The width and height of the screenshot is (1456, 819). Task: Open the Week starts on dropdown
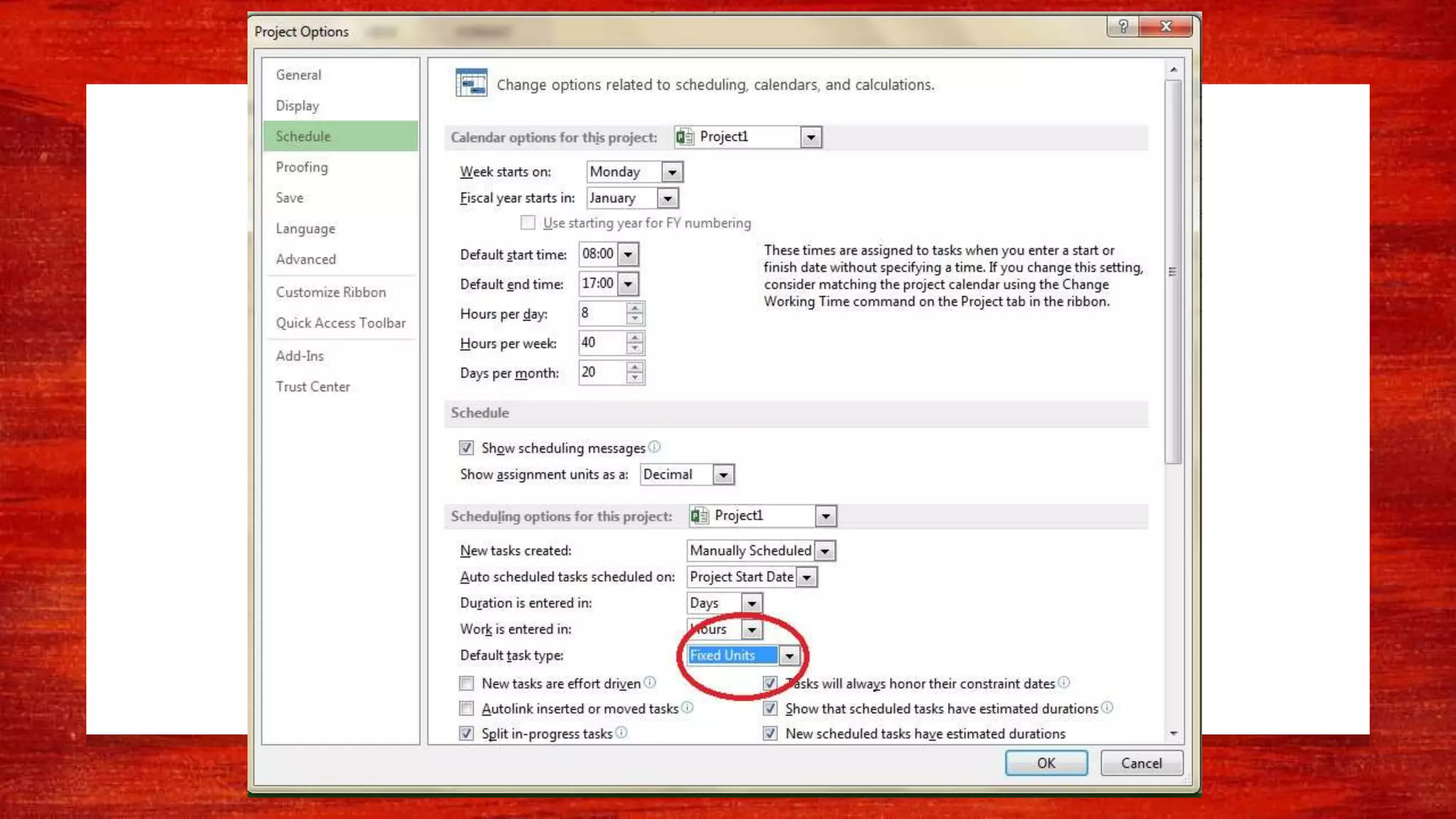672,172
